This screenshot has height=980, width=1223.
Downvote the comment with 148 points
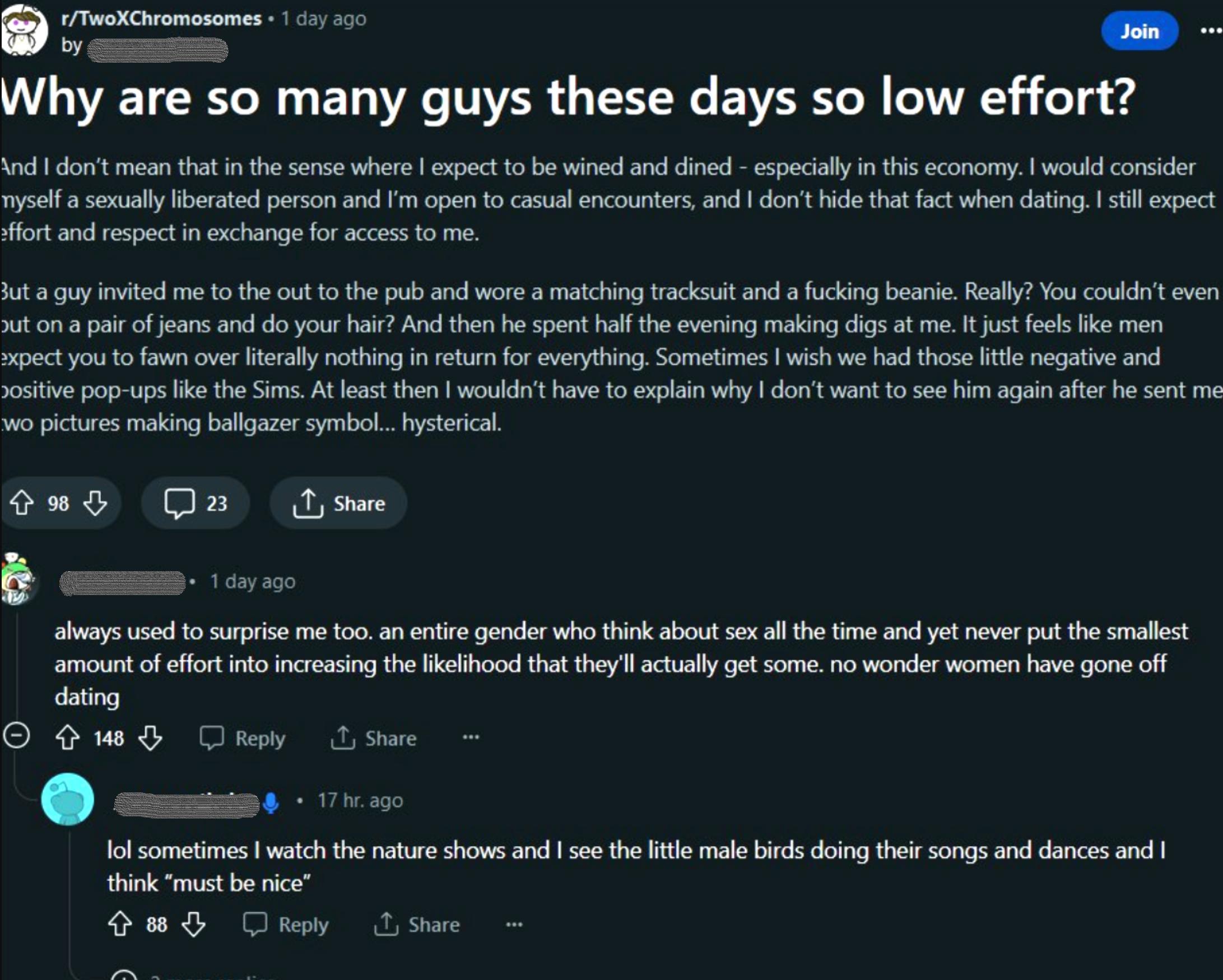pos(150,738)
